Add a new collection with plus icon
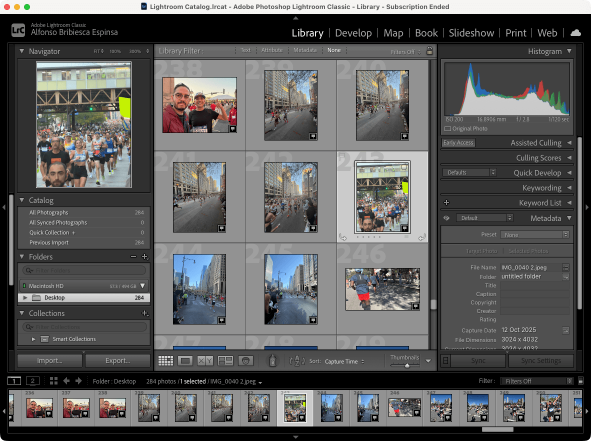This screenshot has height=441, width=591. [145, 313]
